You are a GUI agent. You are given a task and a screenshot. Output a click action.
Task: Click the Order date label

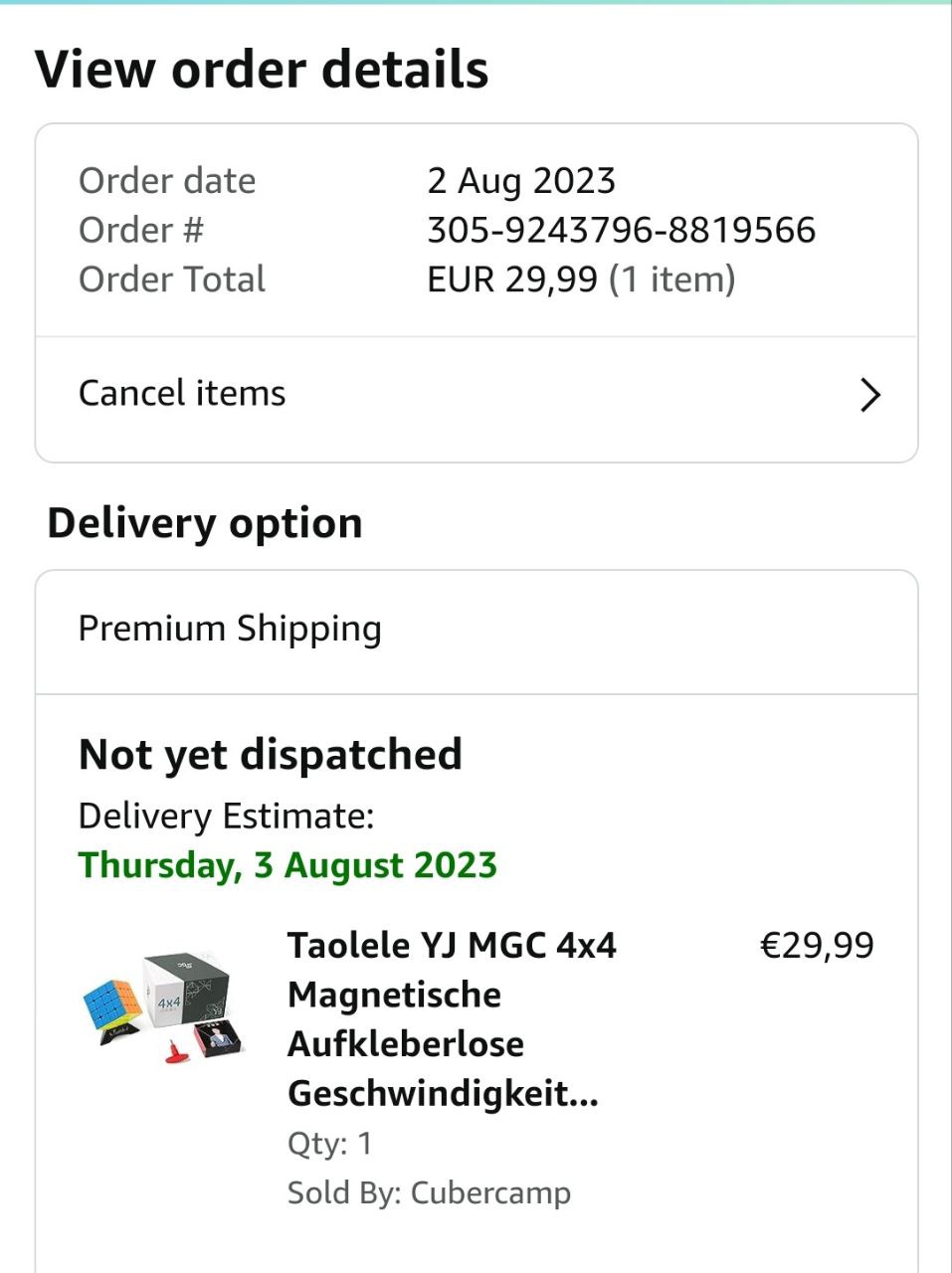point(167,181)
